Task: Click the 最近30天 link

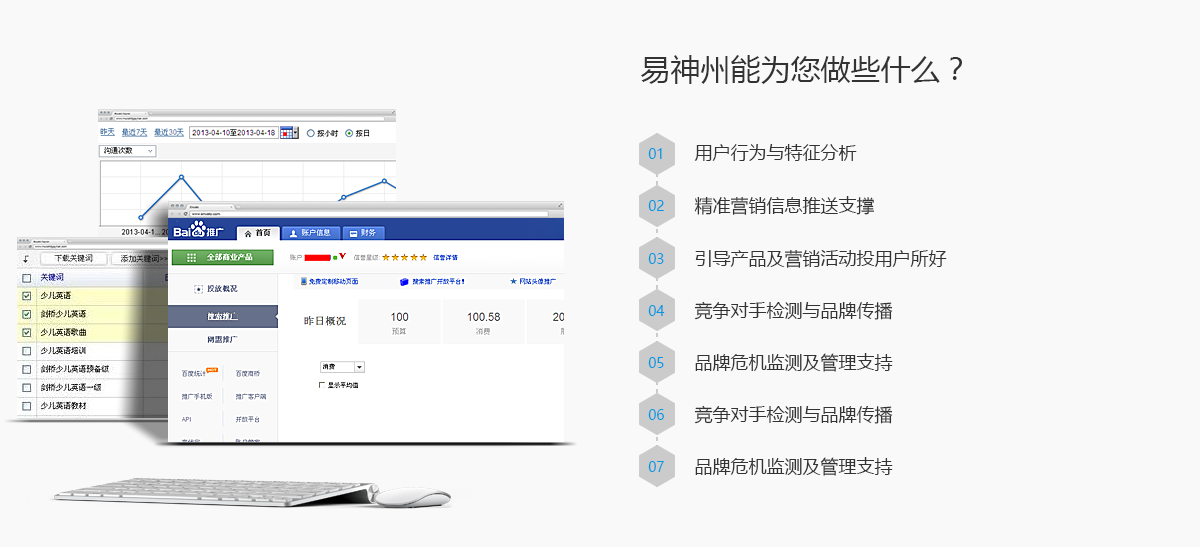Action: pyautogui.click(x=168, y=132)
